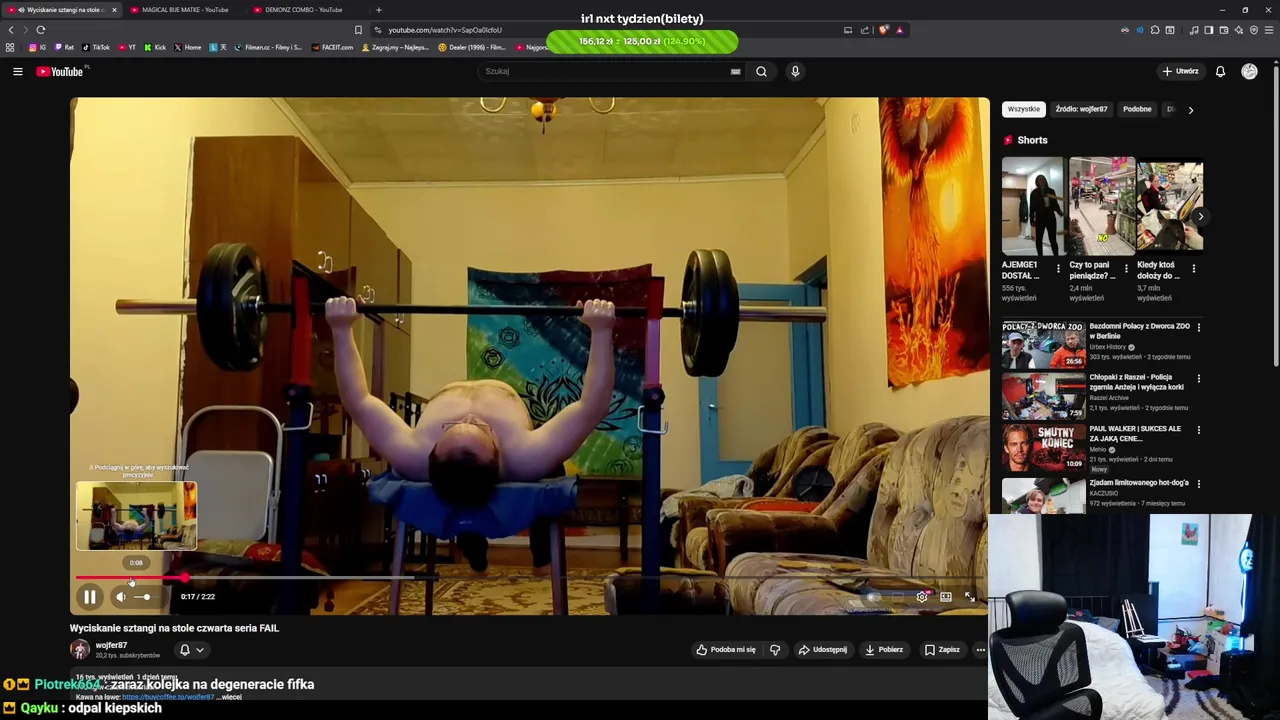Open options for Bezdomni Polacy video
This screenshot has width=1280, height=720.
pos(1199,327)
